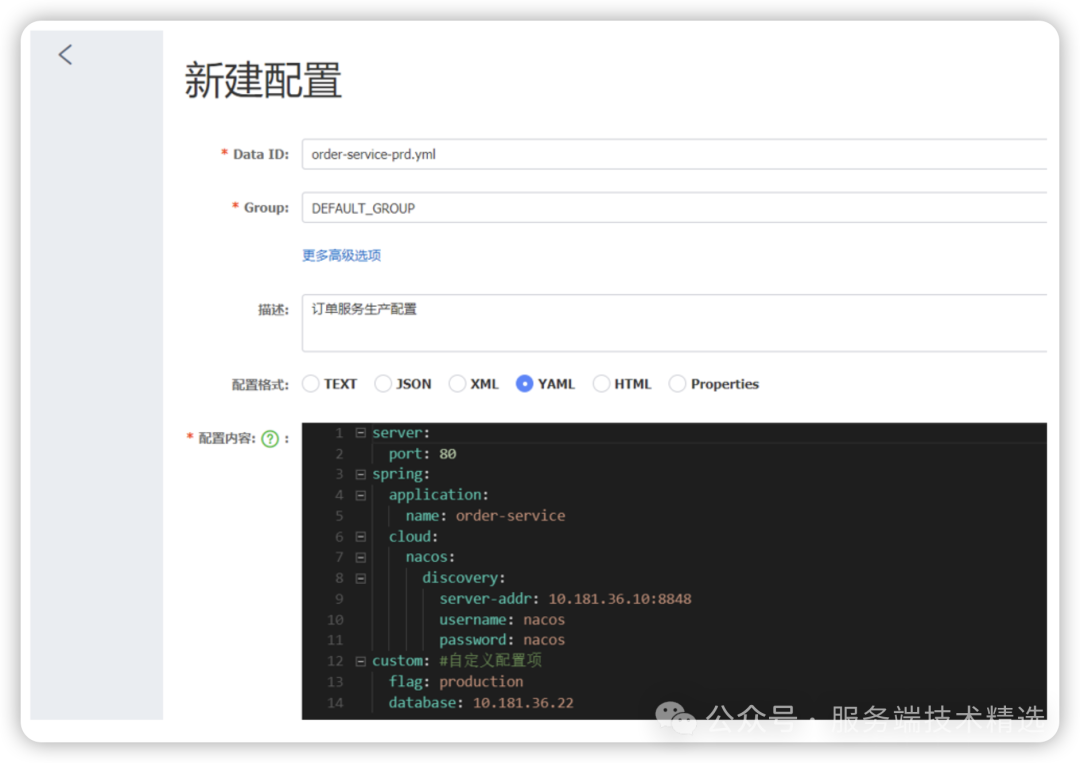1080x763 pixels.
Task: Pick the HTML format radio button
Action: click(x=601, y=384)
